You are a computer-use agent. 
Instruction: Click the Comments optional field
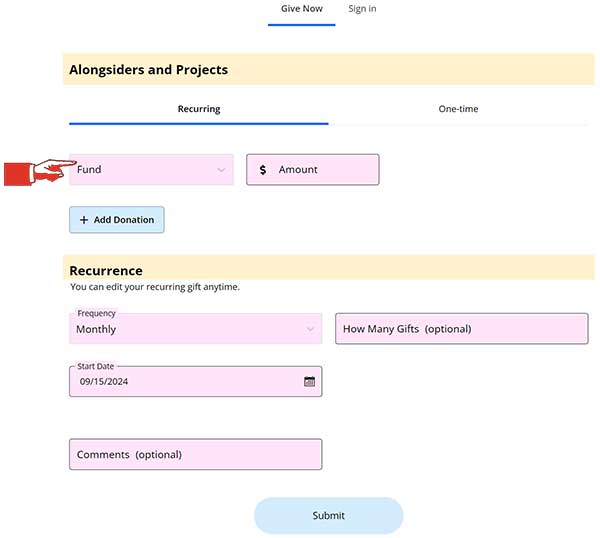196,454
